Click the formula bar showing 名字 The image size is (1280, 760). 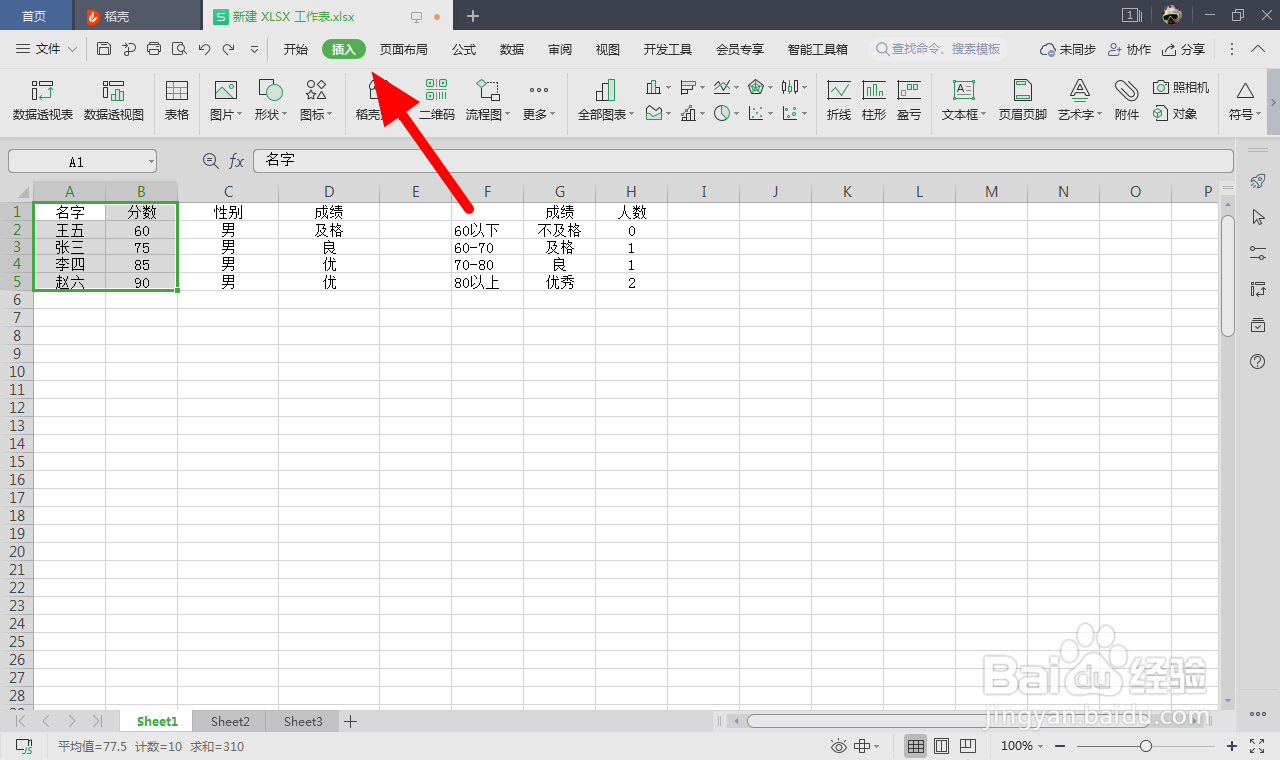point(743,161)
